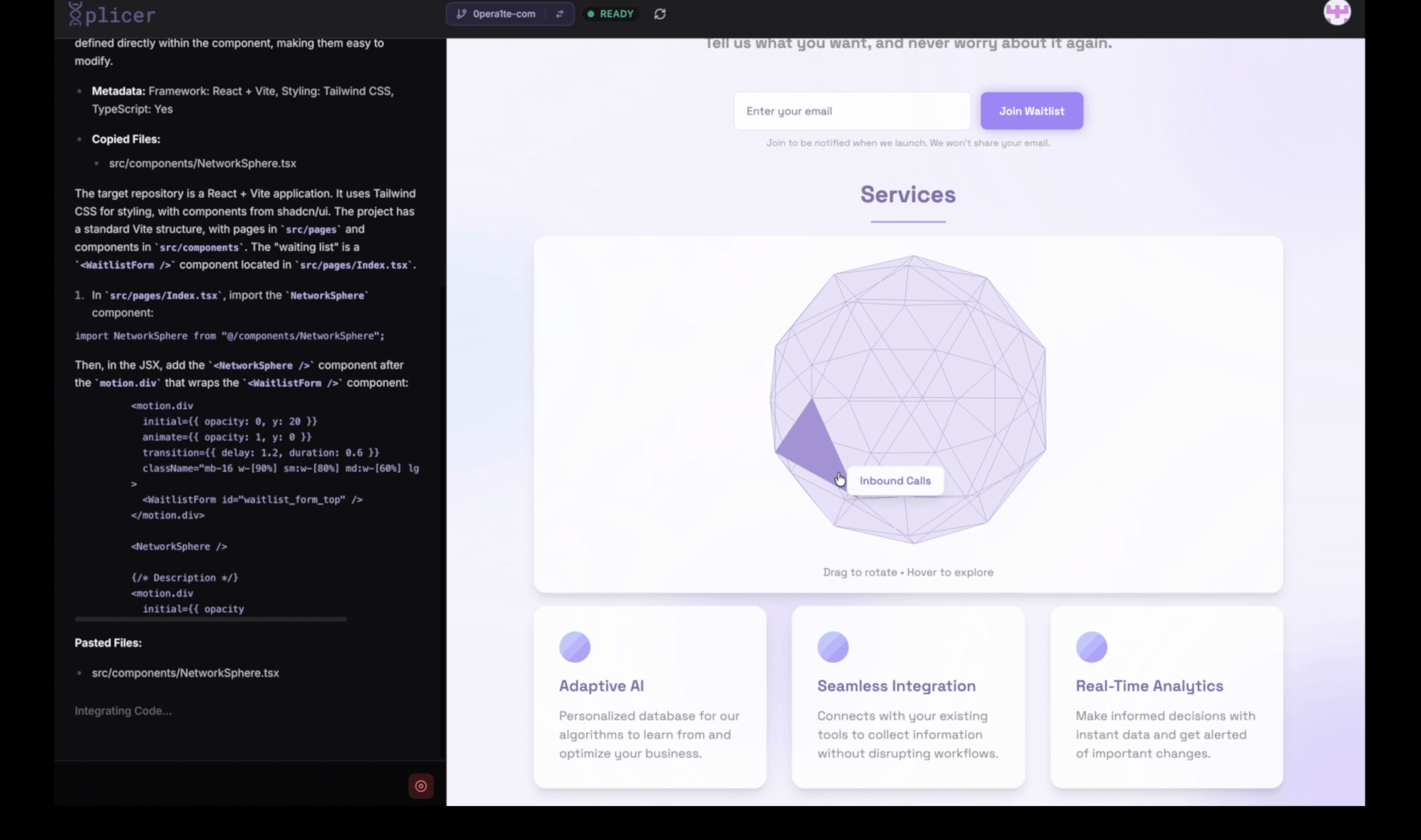This screenshot has width=1421, height=840.
Task: Click the Seamless Integration card icon
Action: 832,647
